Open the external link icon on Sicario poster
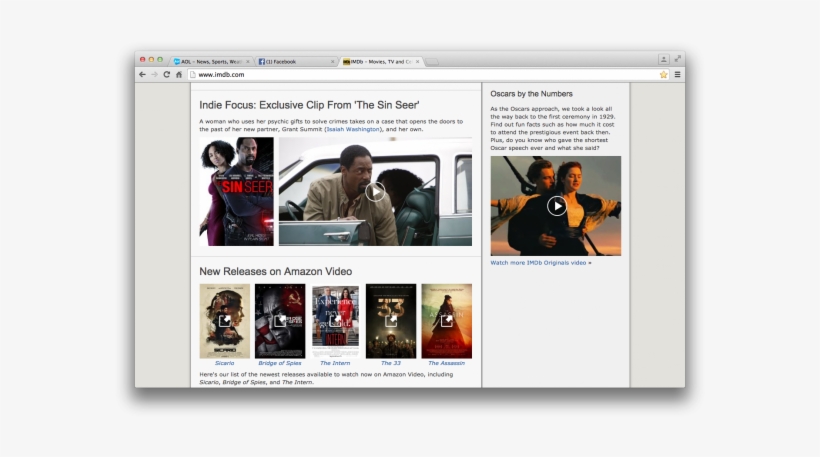Image resolution: width=820 pixels, height=457 pixels. (x=225, y=321)
